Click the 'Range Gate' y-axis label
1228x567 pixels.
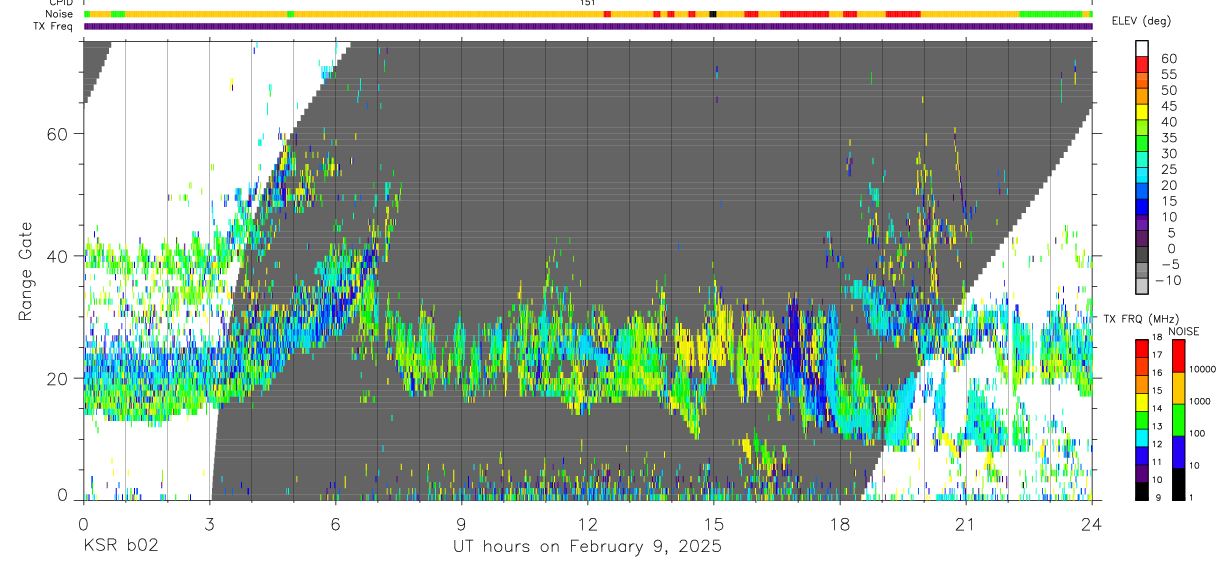25,272
